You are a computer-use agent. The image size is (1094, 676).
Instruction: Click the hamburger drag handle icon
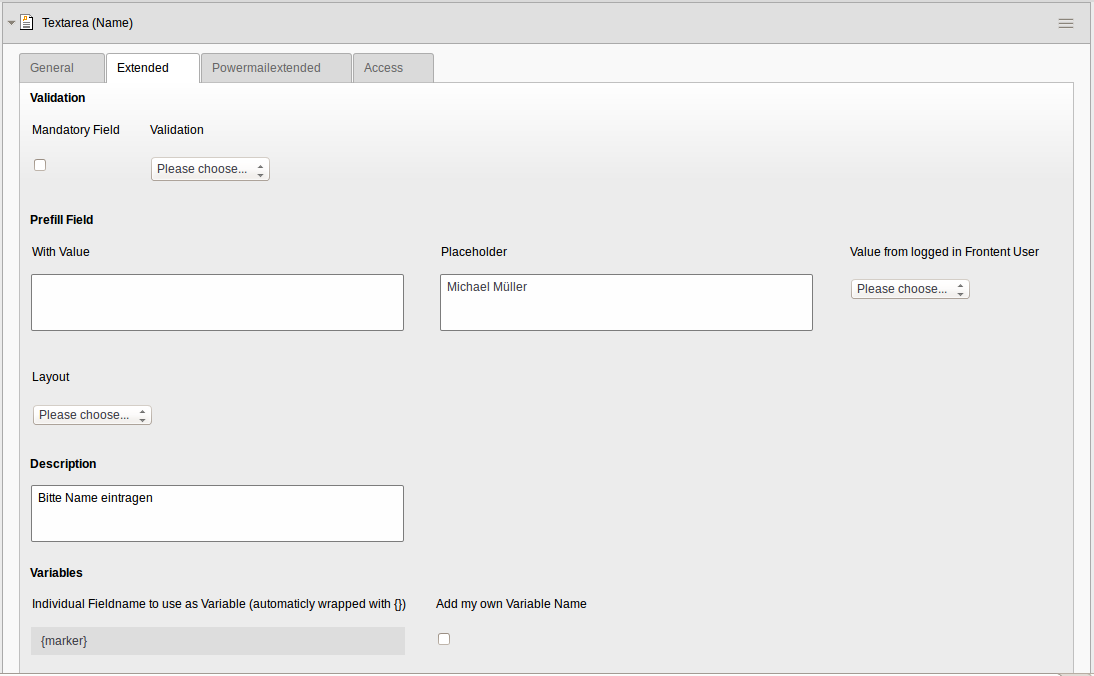click(1066, 23)
